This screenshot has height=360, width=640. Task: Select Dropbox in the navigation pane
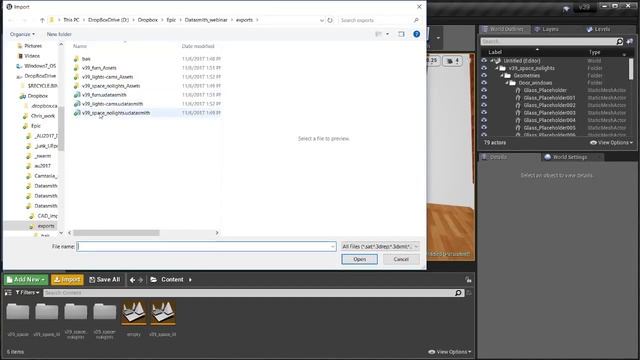pyautogui.click(x=38, y=96)
